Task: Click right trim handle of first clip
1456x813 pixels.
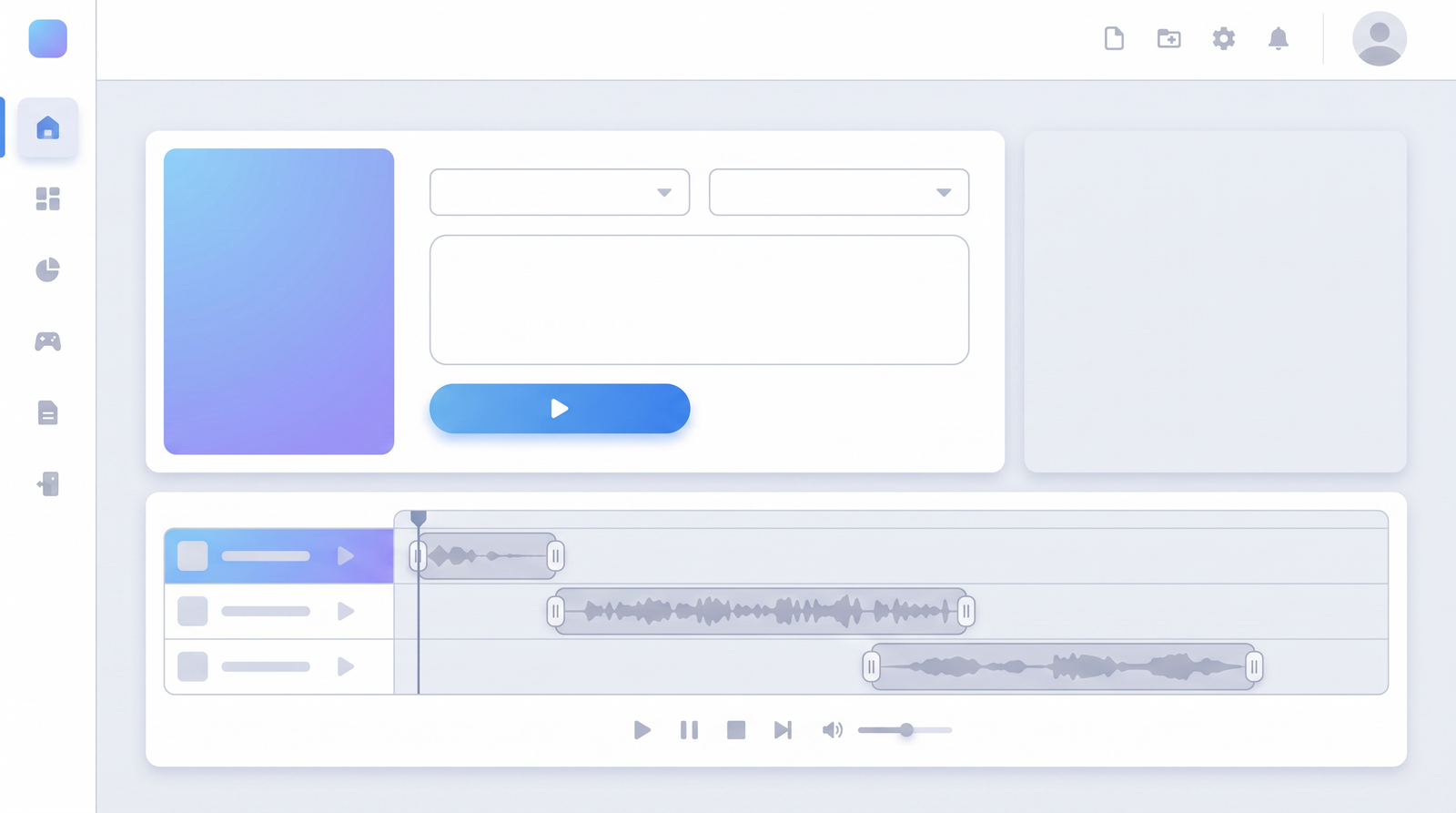Action: [x=556, y=555]
